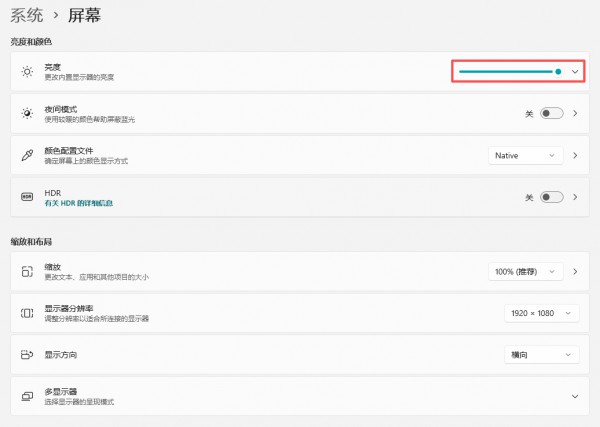
Task: Click the 显示方向 row label
Action: [60, 355]
